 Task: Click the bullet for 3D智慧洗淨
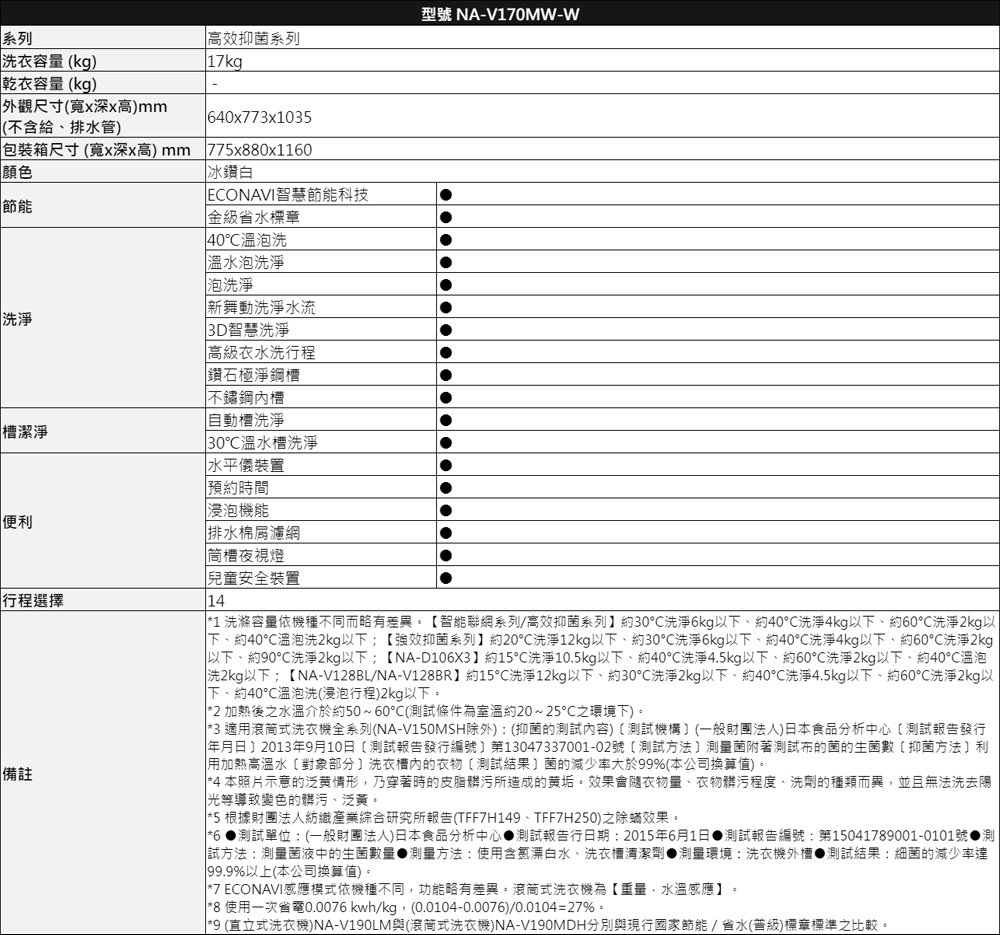point(445,330)
